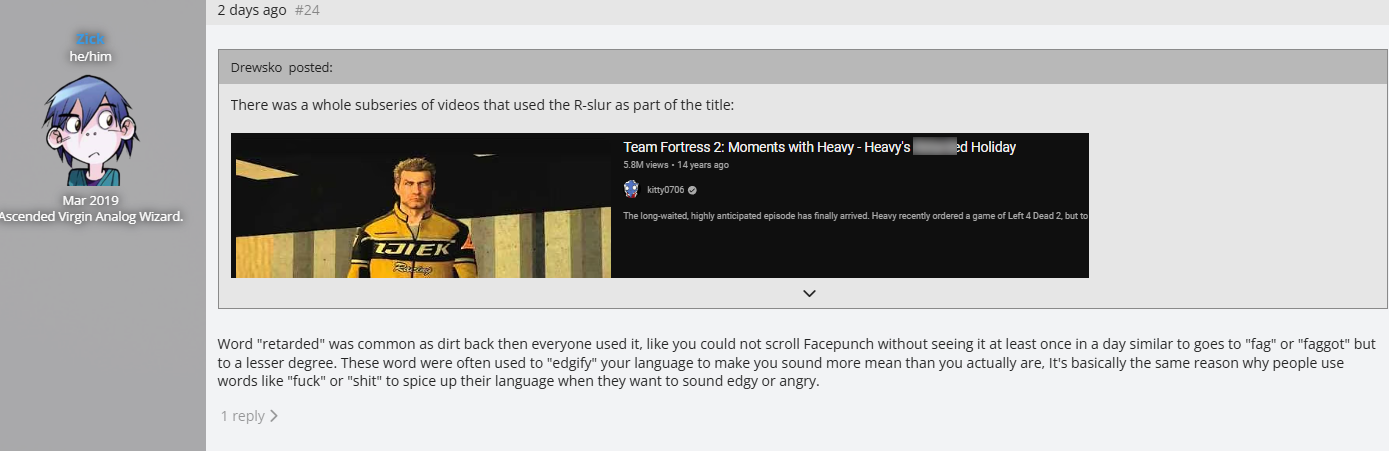This screenshot has width=1389, height=451.
Task: Click the video description starting The long-waited
Action: [x=855, y=215]
